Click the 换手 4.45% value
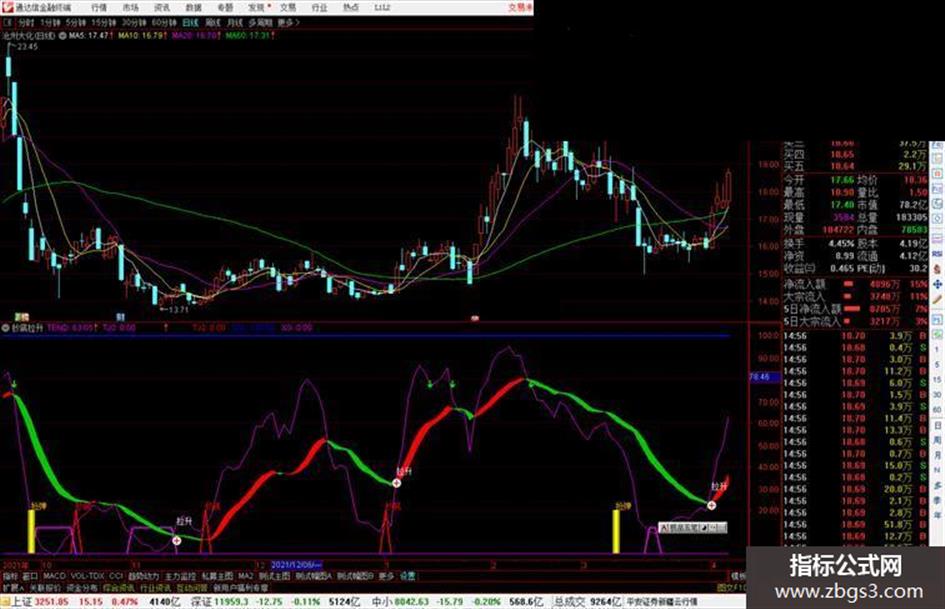Viewport: 945px width, 609px height. [x=841, y=244]
